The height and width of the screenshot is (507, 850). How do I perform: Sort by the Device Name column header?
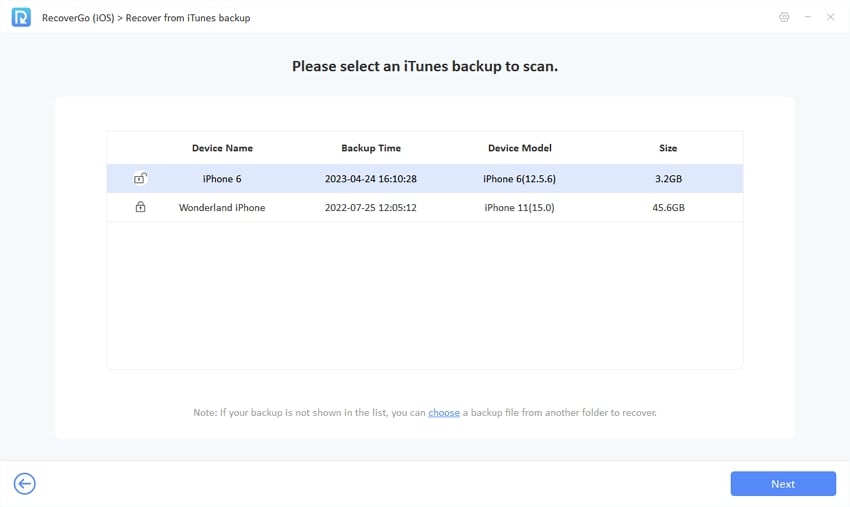click(222, 148)
